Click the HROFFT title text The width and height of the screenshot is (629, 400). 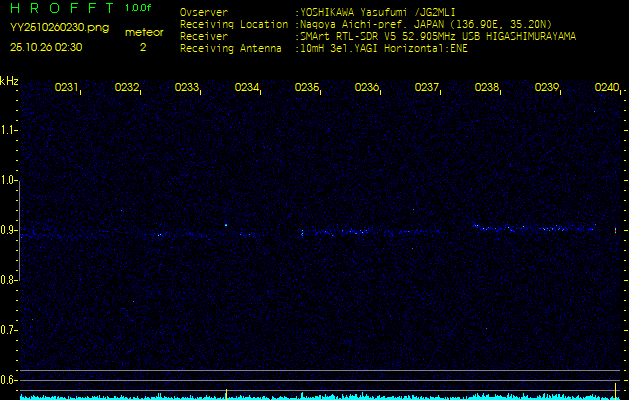click(x=60, y=8)
